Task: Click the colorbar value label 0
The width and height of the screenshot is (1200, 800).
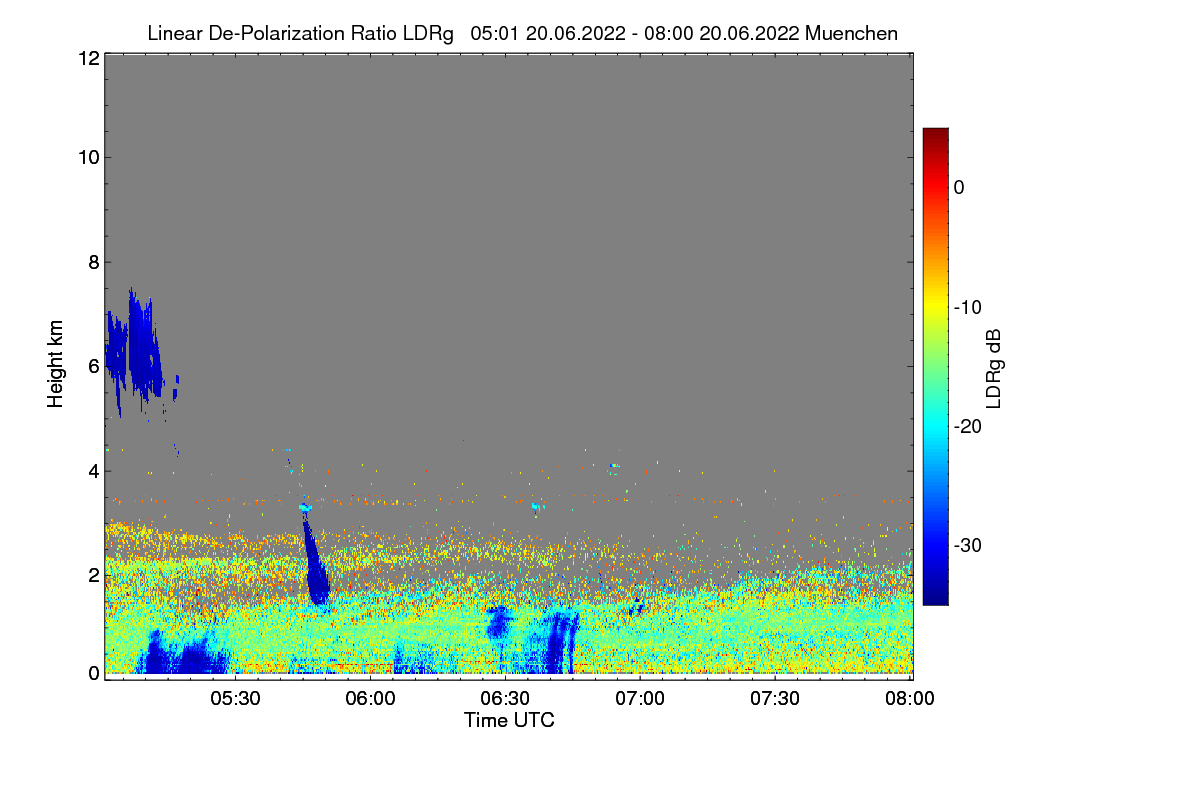Action: coord(959,187)
